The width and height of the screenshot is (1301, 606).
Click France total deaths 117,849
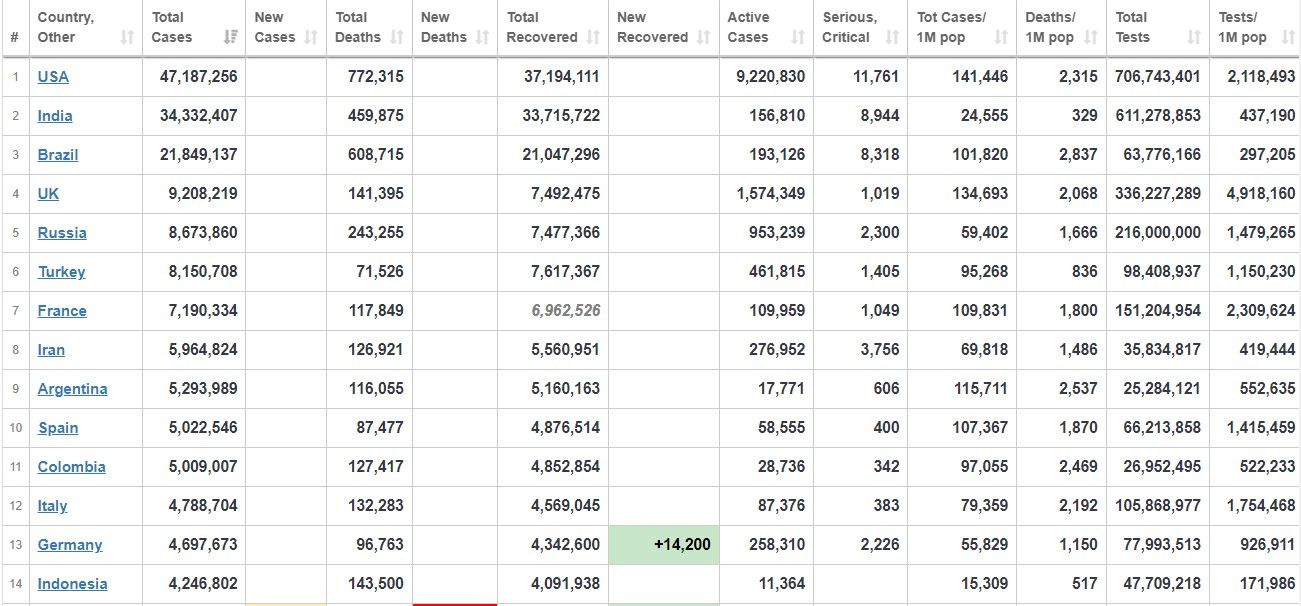pos(376,311)
